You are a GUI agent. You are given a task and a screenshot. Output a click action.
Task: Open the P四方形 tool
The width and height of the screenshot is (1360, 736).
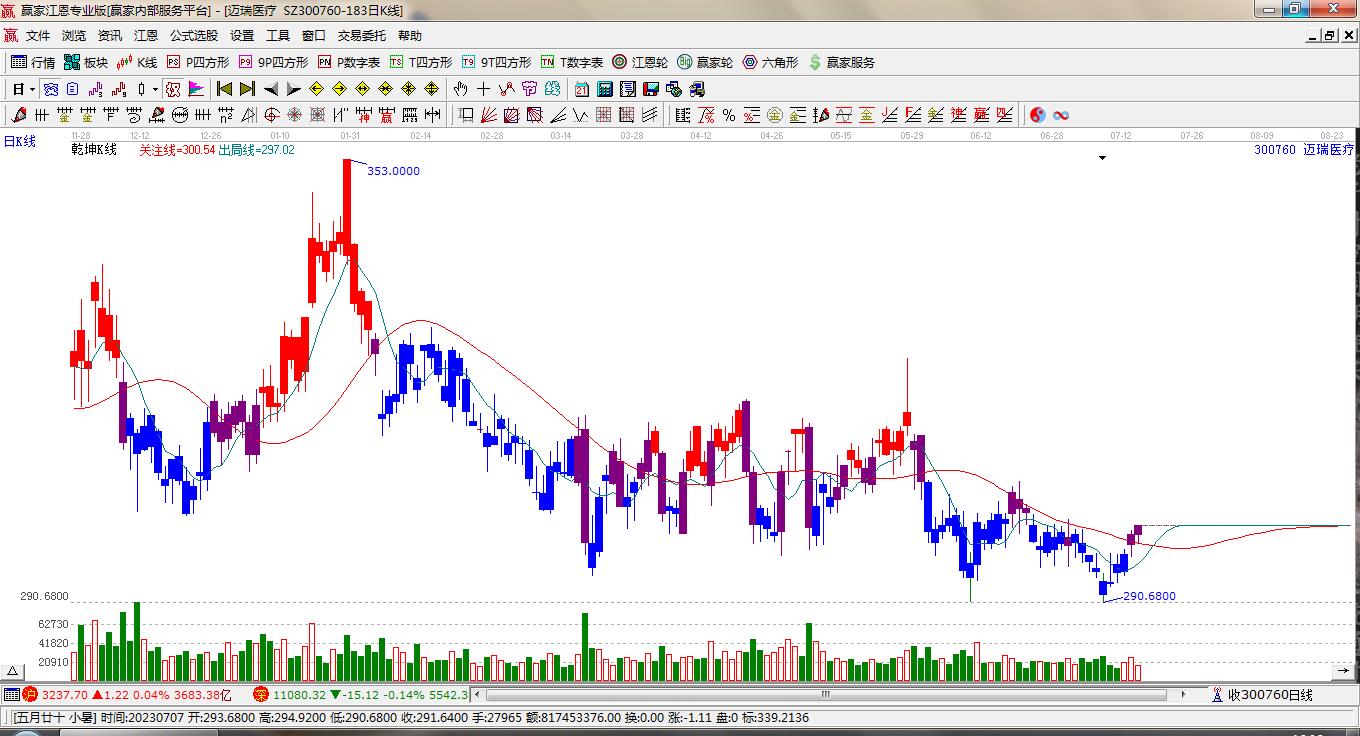[198, 62]
